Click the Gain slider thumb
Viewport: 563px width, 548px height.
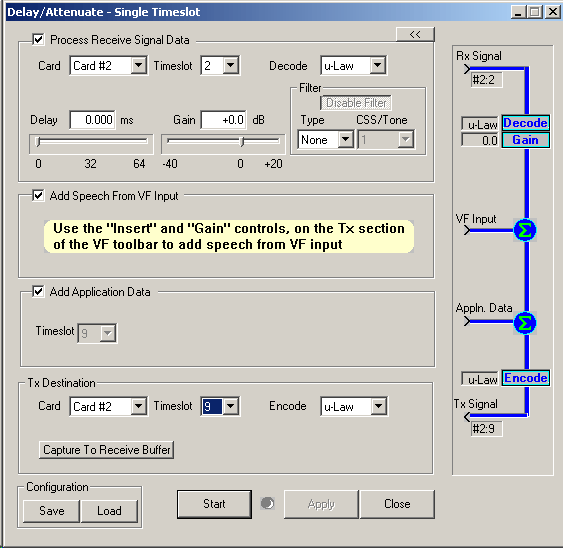coord(242,141)
